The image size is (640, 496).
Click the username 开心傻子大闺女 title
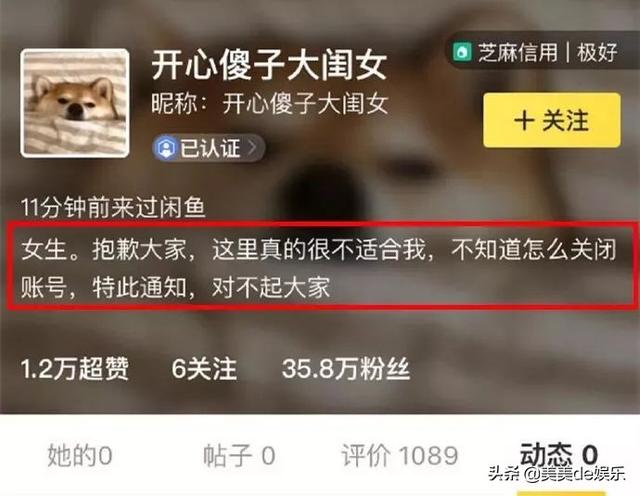pos(269,65)
